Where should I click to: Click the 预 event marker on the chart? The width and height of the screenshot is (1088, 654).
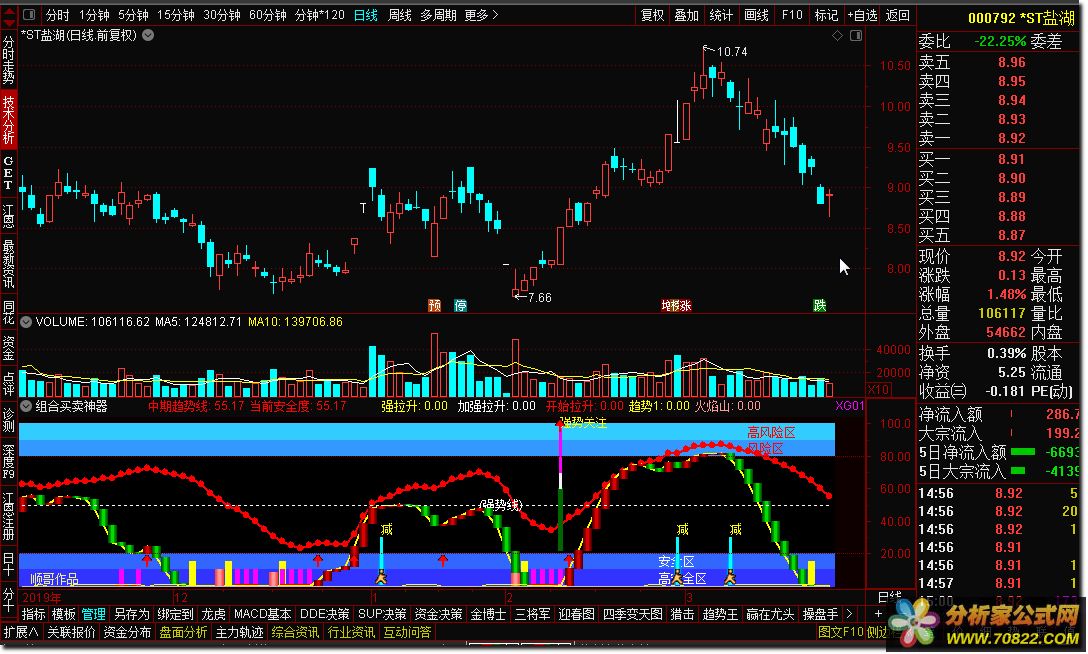click(x=434, y=305)
